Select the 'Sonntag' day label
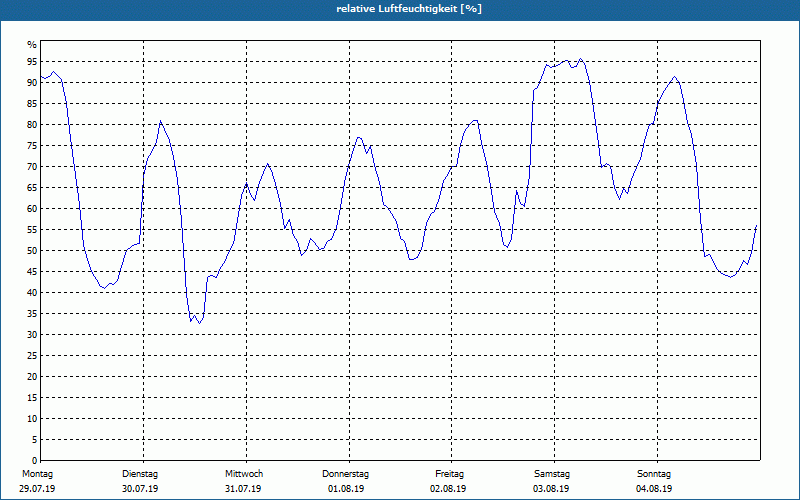 coord(654,474)
